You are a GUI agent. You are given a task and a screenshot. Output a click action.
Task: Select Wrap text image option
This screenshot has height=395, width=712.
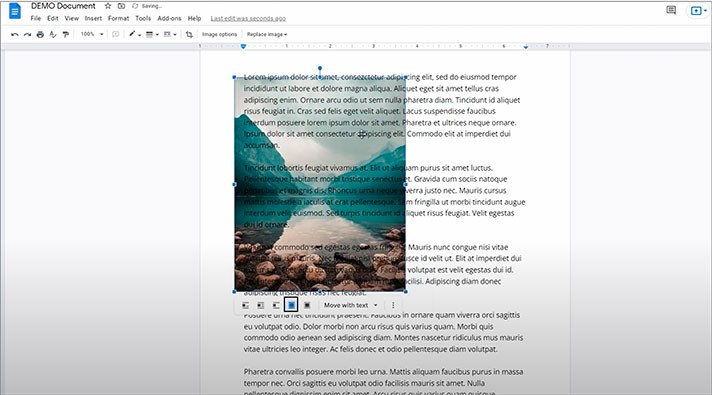pos(261,306)
